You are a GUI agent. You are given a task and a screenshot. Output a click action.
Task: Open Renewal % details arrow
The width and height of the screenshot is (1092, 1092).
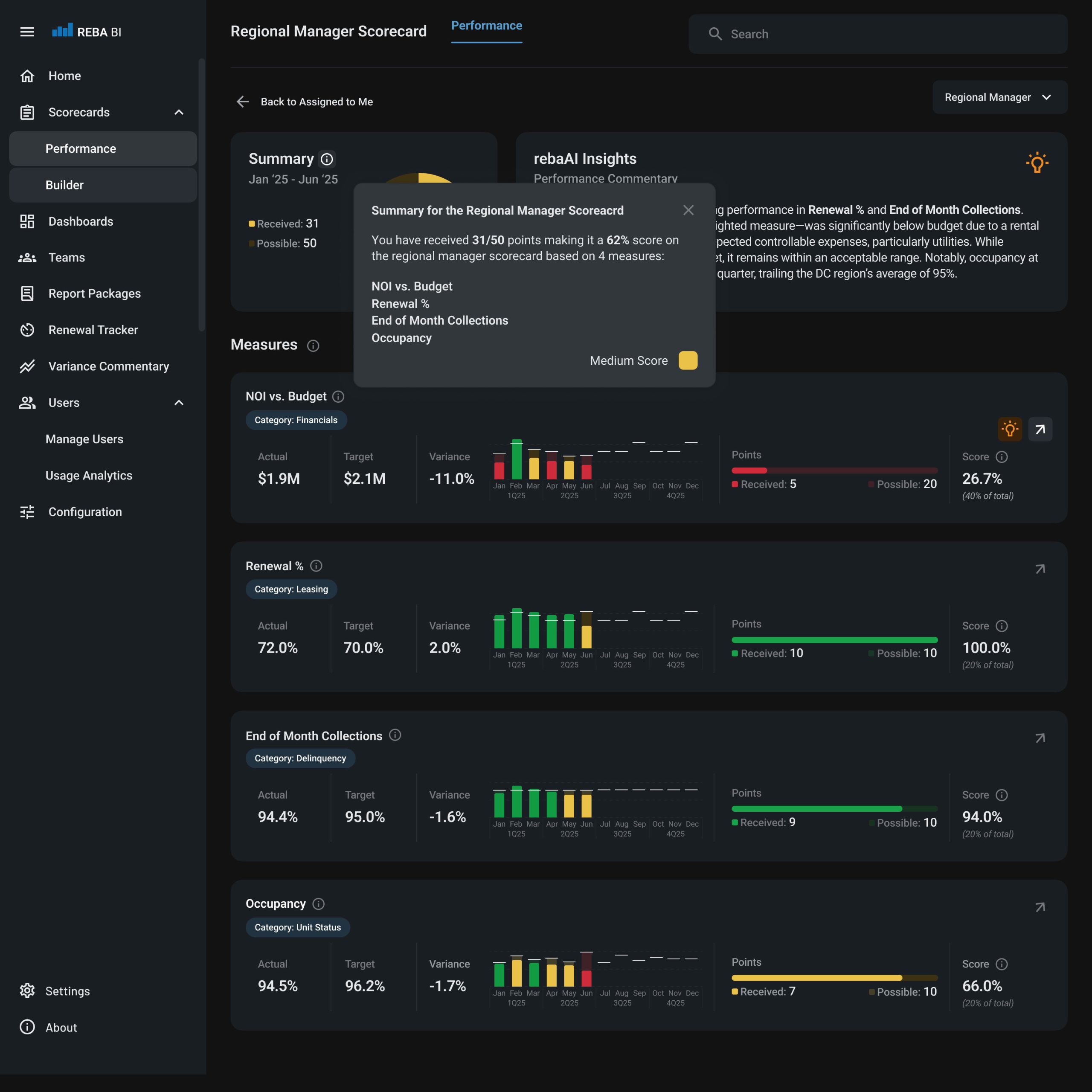pyautogui.click(x=1040, y=569)
